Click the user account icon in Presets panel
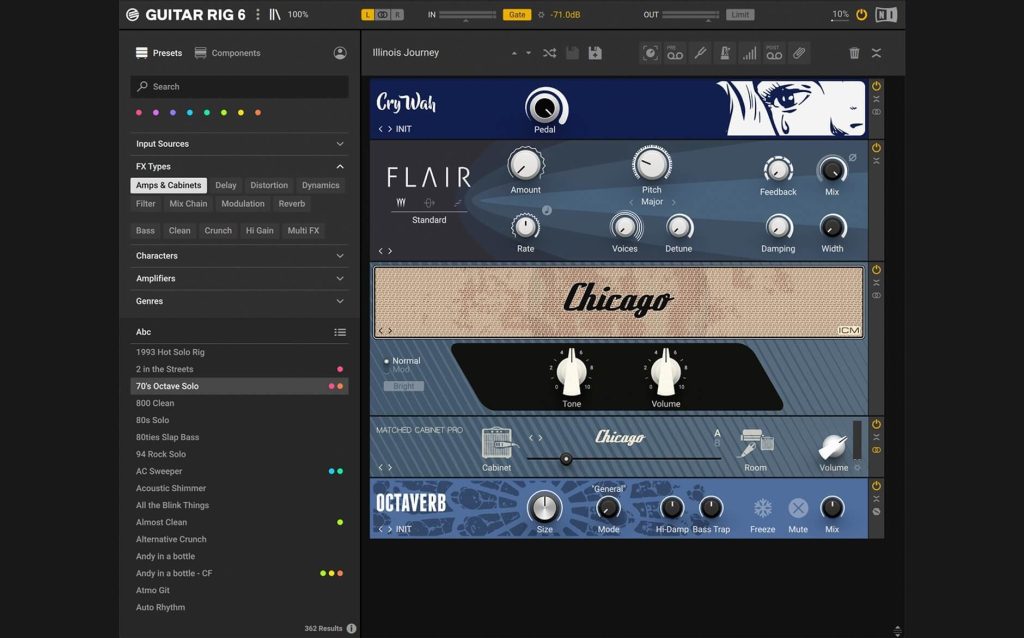The height and width of the screenshot is (638, 1024). tap(340, 52)
